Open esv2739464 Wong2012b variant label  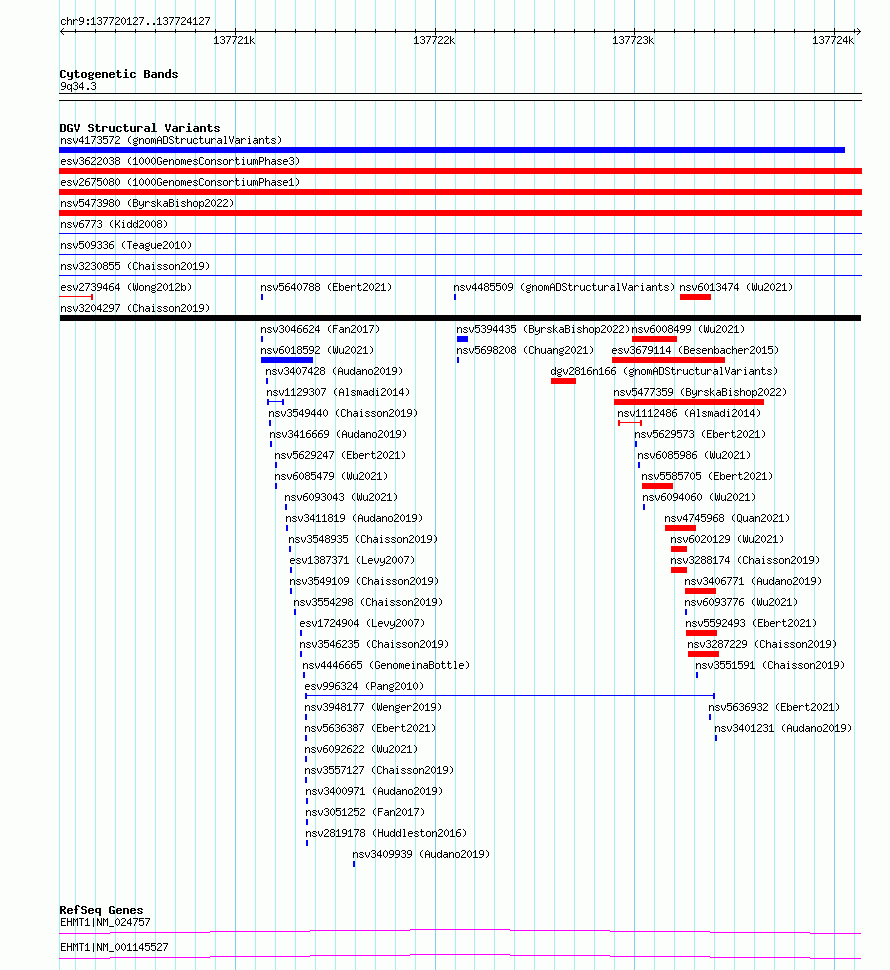coord(126,288)
